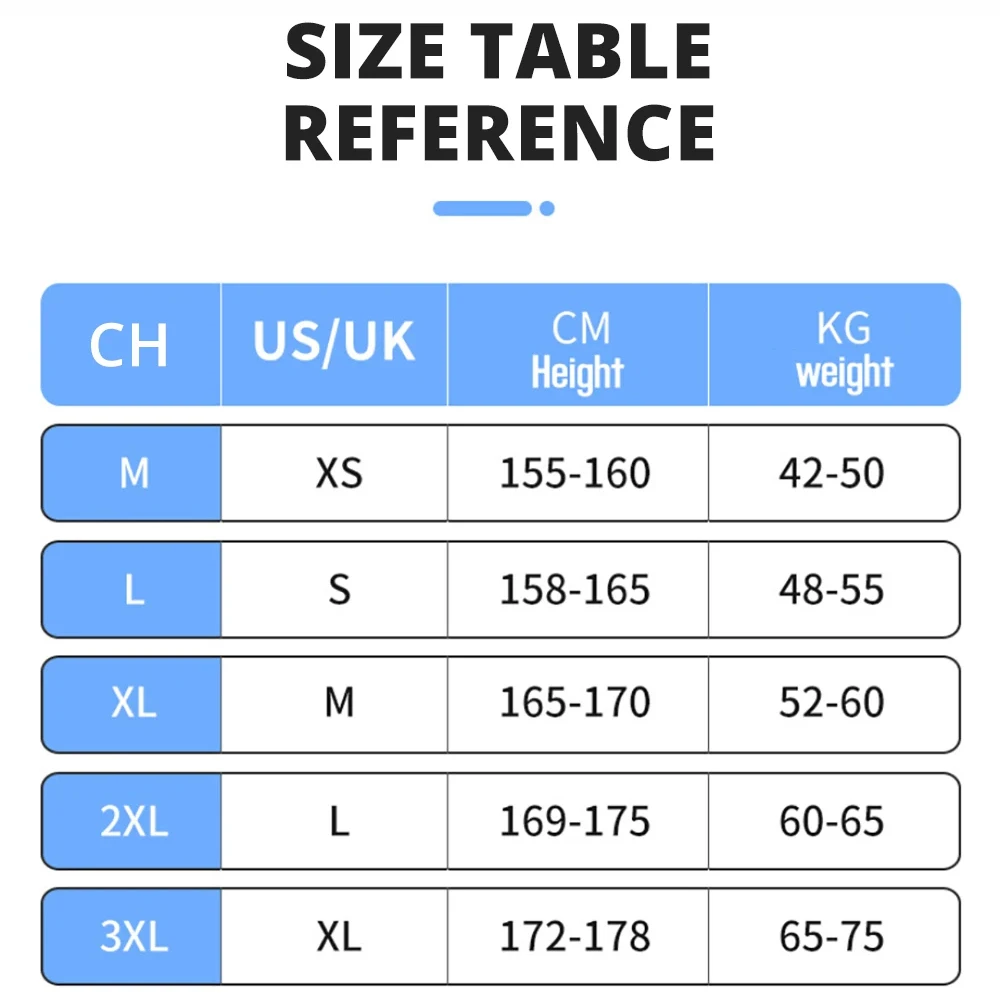Select the 2XL size cell

[133, 822]
